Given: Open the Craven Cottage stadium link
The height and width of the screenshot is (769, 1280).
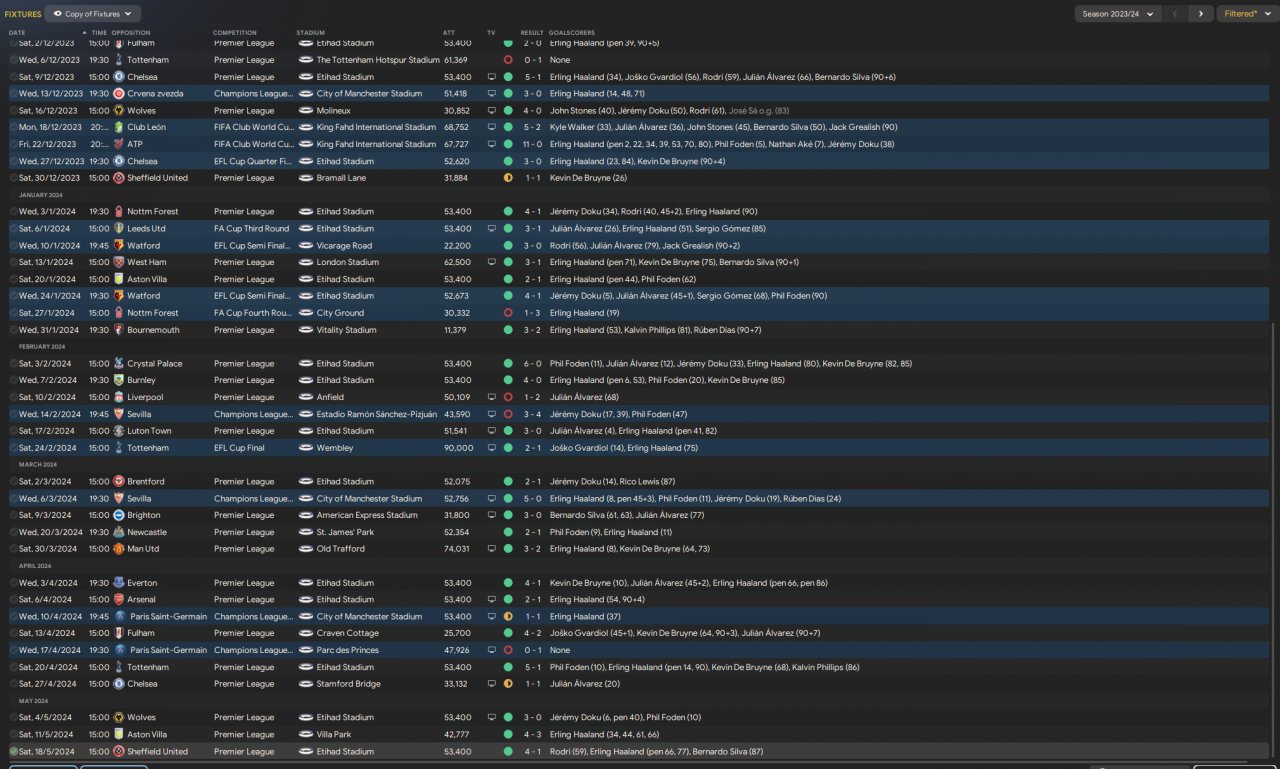Looking at the screenshot, I should pos(346,633).
